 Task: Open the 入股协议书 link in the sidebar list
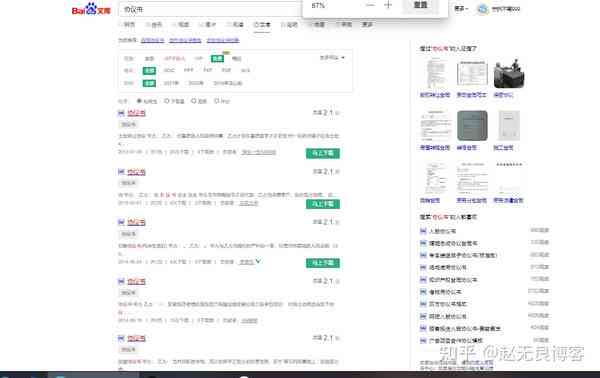[442, 231]
